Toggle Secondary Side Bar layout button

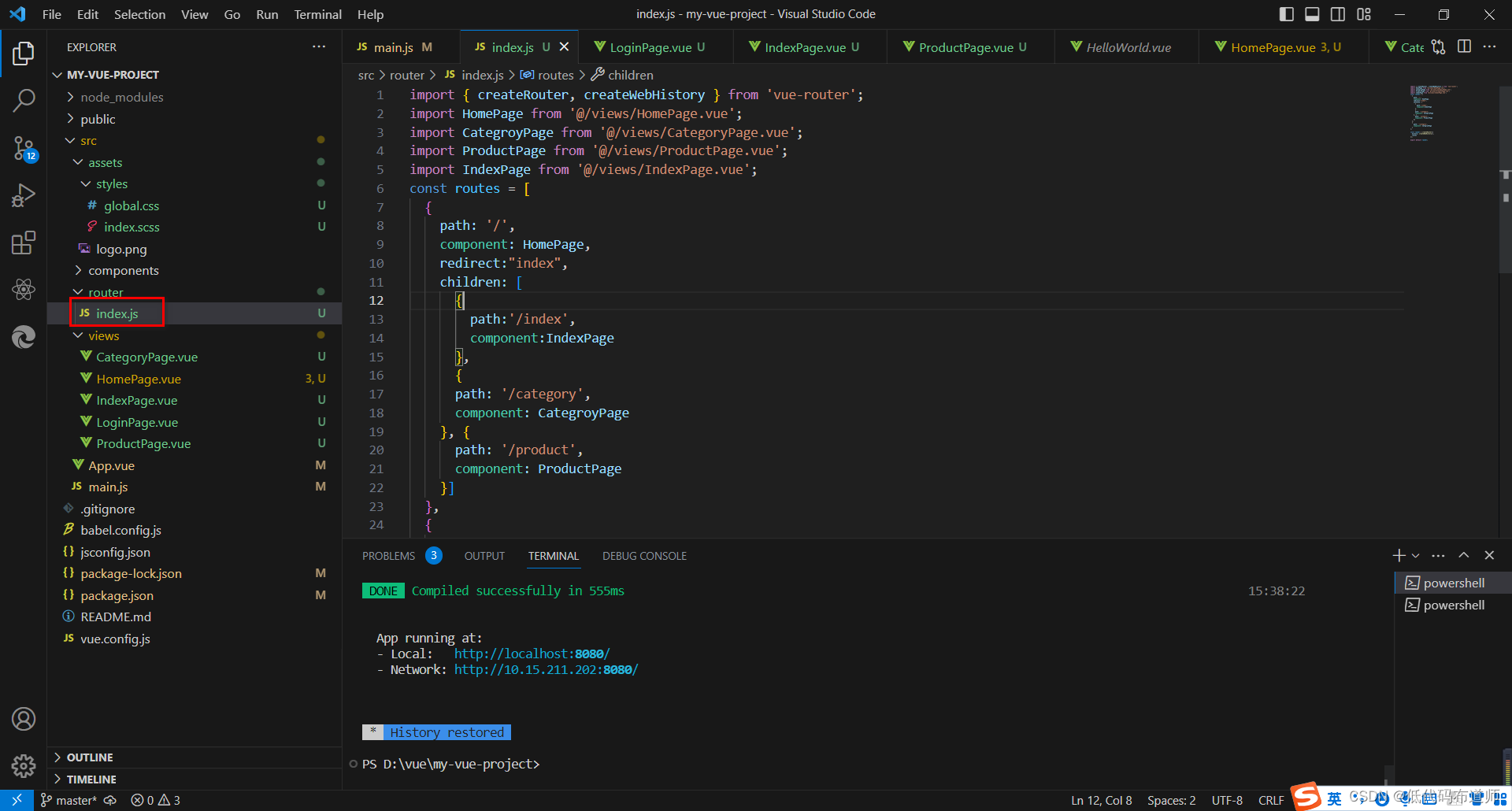coord(1338,14)
